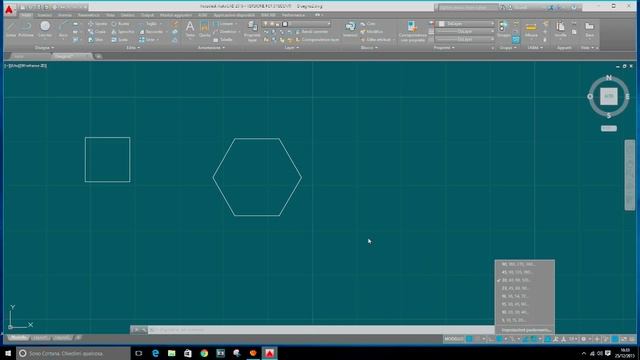The height and width of the screenshot is (360, 640).
Task: Open Proprietà layer manager
Action: tap(252, 31)
